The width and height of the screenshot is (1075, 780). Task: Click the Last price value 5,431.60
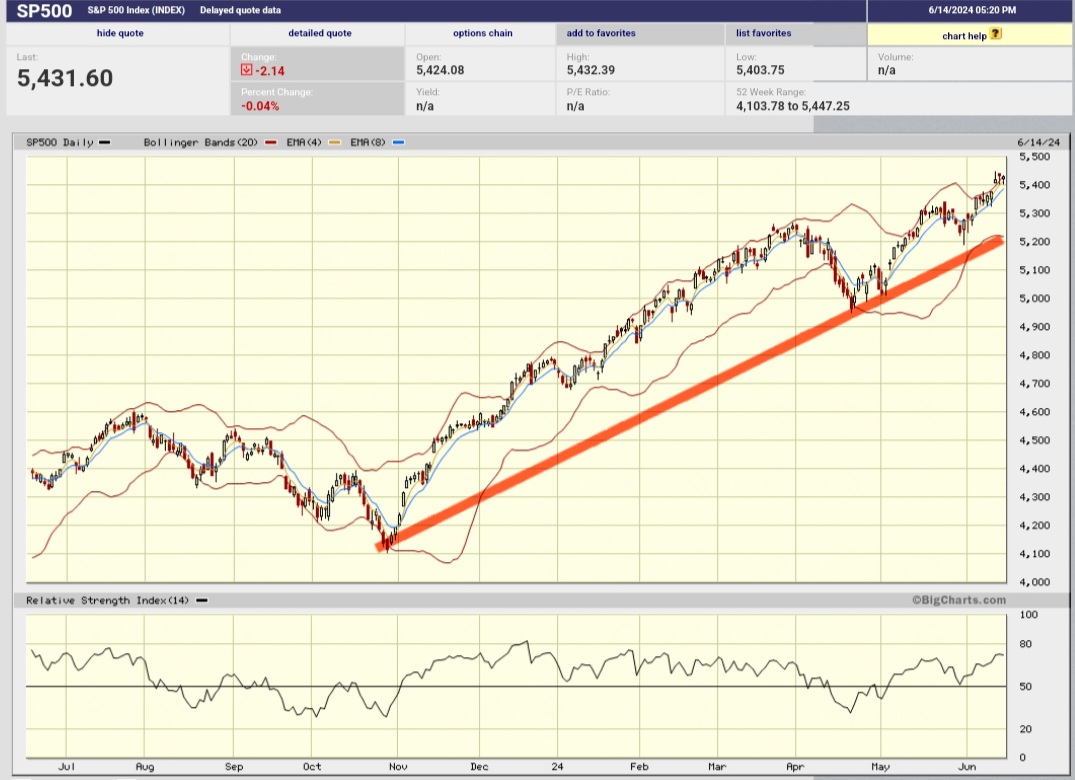63,78
